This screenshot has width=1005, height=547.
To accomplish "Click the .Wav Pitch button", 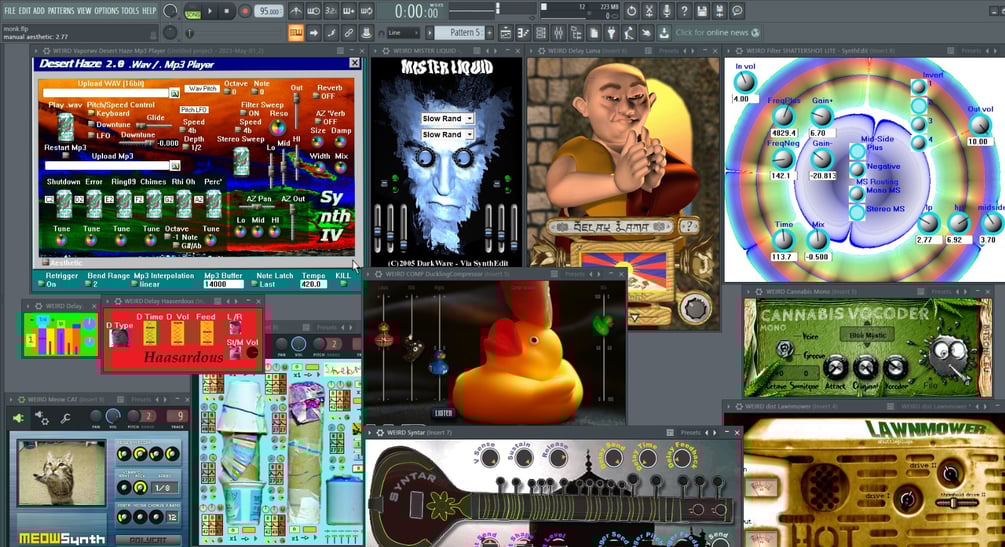I will pyautogui.click(x=201, y=88).
